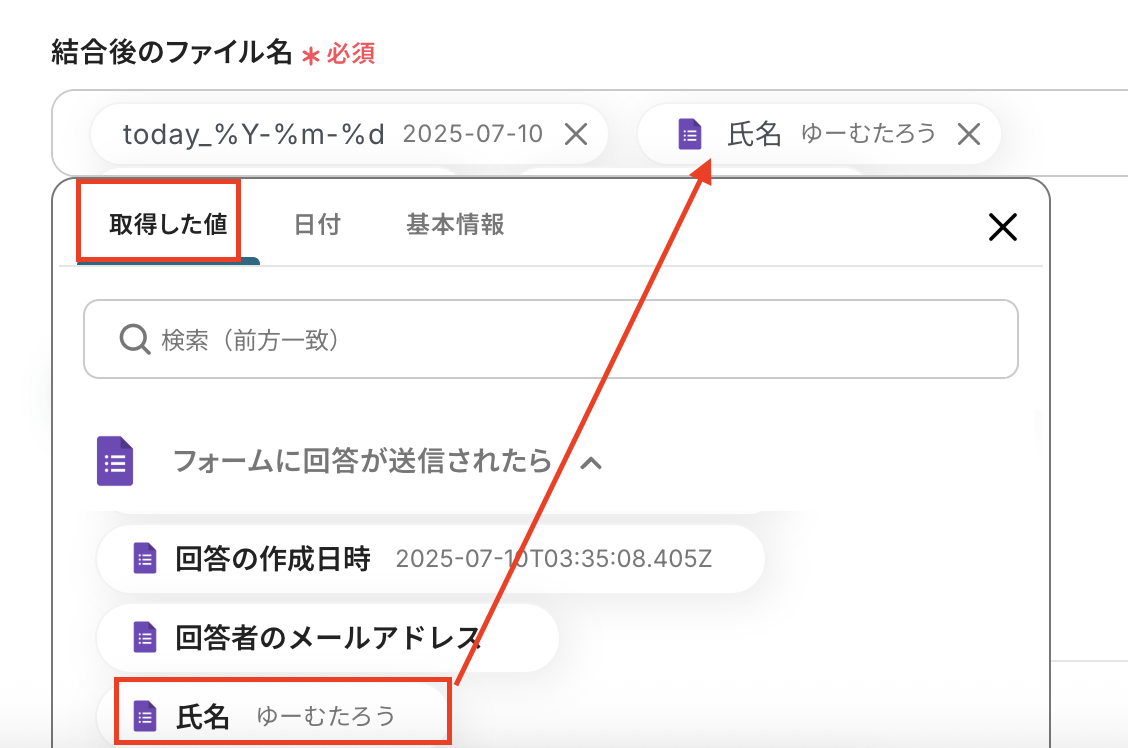Click the magnifier icon in the search box
The height and width of the screenshot is (748, 1128).
click(135, 340)
